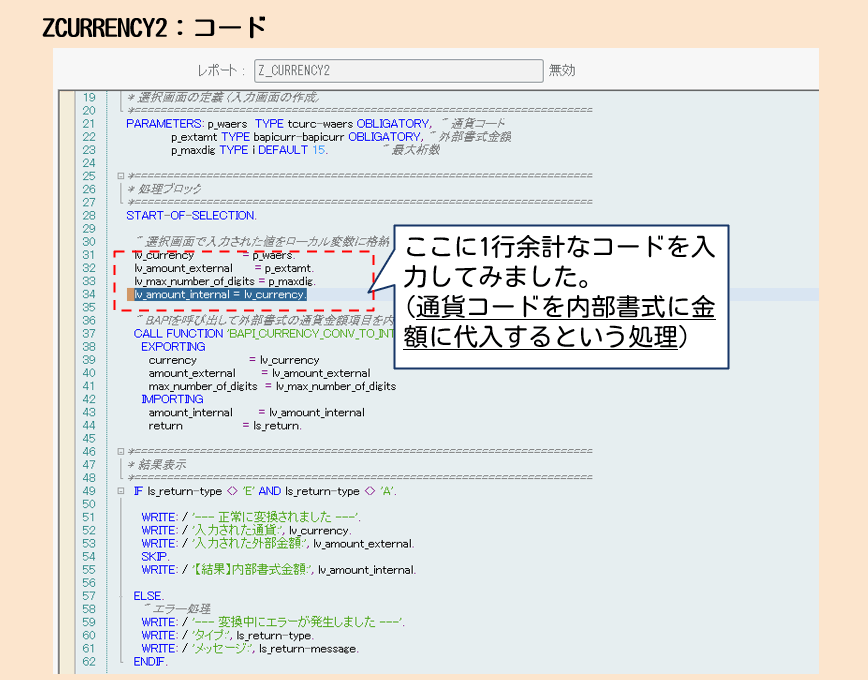
Task: Click the SKIP statement on line 54
Action: 154,556
